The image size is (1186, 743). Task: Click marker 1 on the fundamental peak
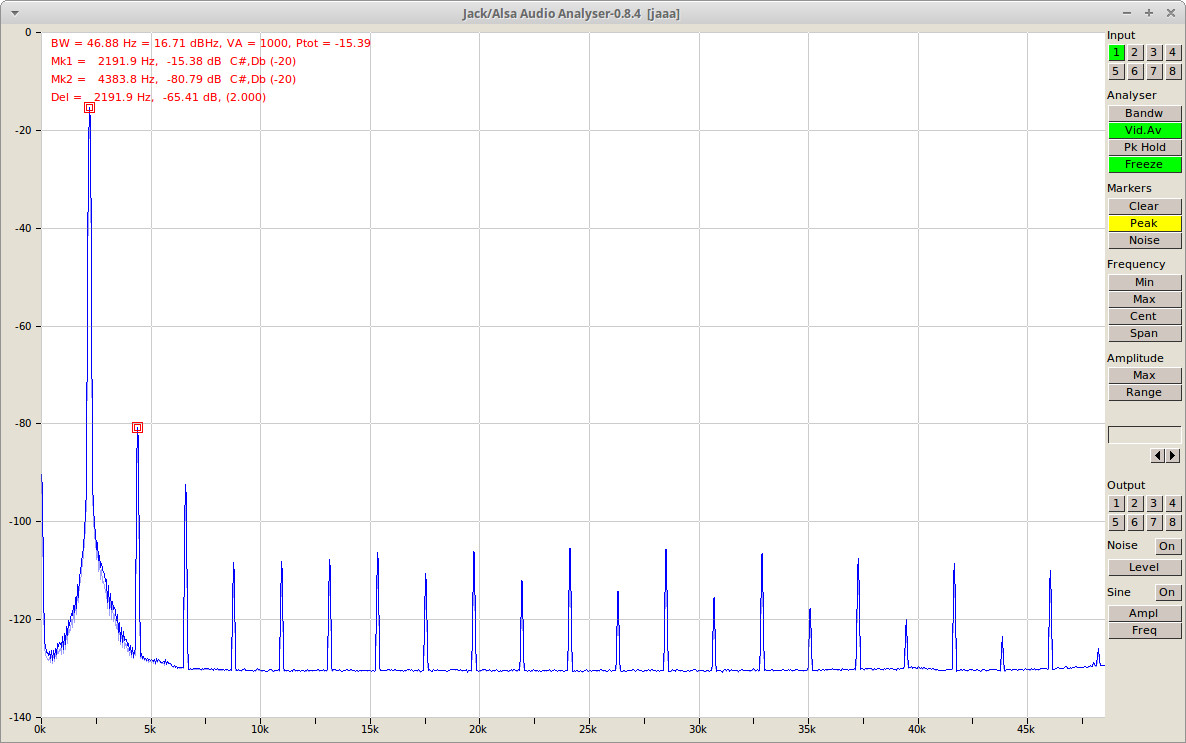pyautogui.click(x=89, y=107)
